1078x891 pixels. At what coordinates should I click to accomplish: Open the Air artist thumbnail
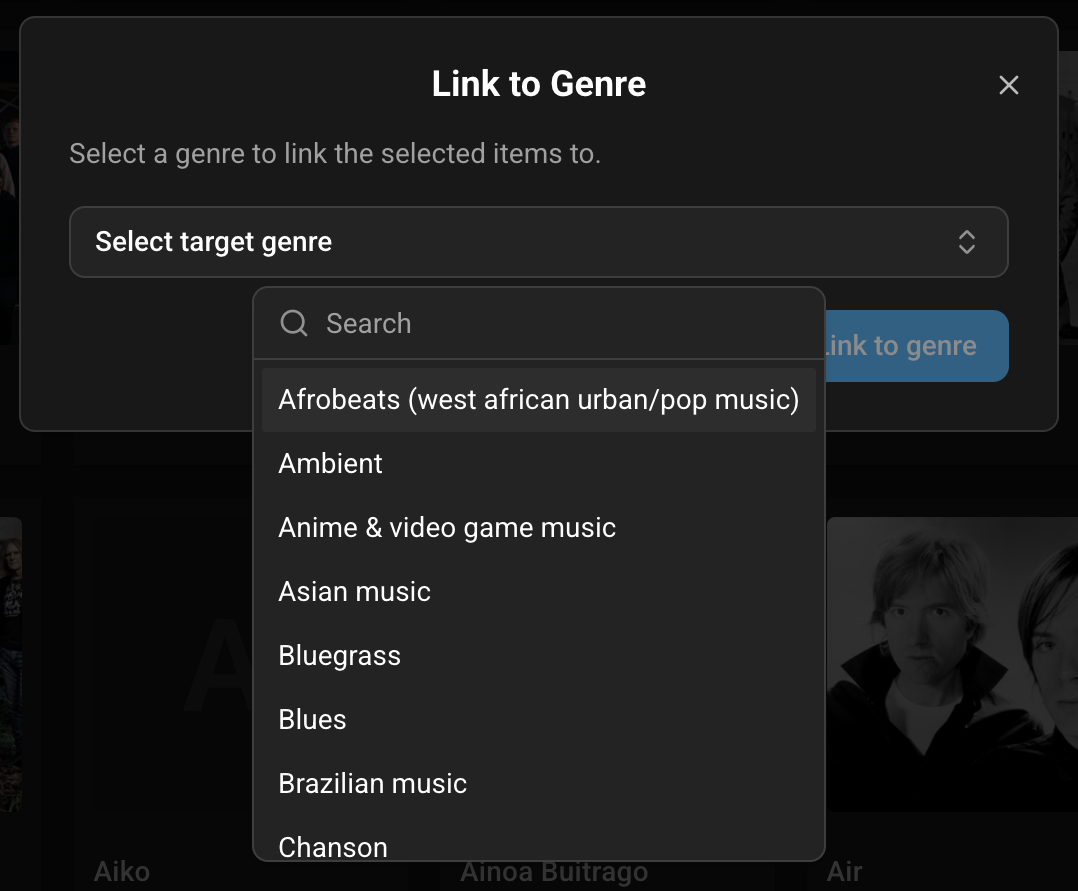[x=950, y=665]
